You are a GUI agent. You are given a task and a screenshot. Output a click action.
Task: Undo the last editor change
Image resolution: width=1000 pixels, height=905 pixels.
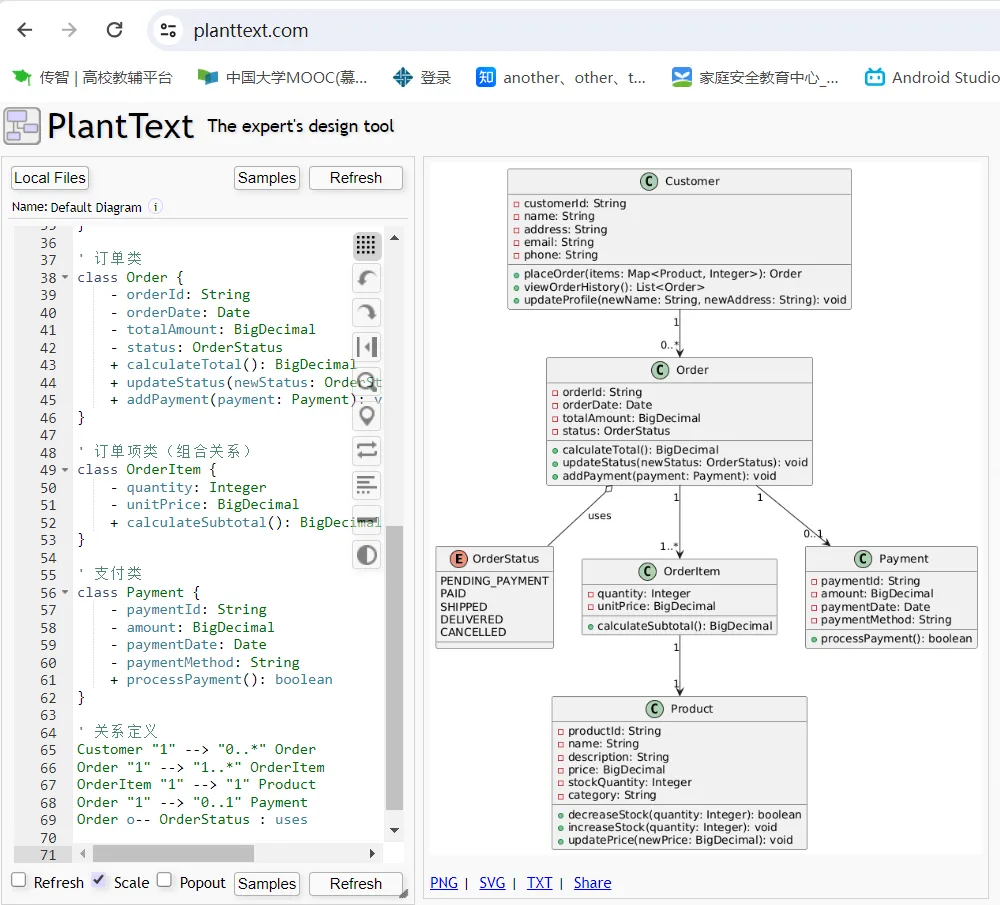(366, 279)
